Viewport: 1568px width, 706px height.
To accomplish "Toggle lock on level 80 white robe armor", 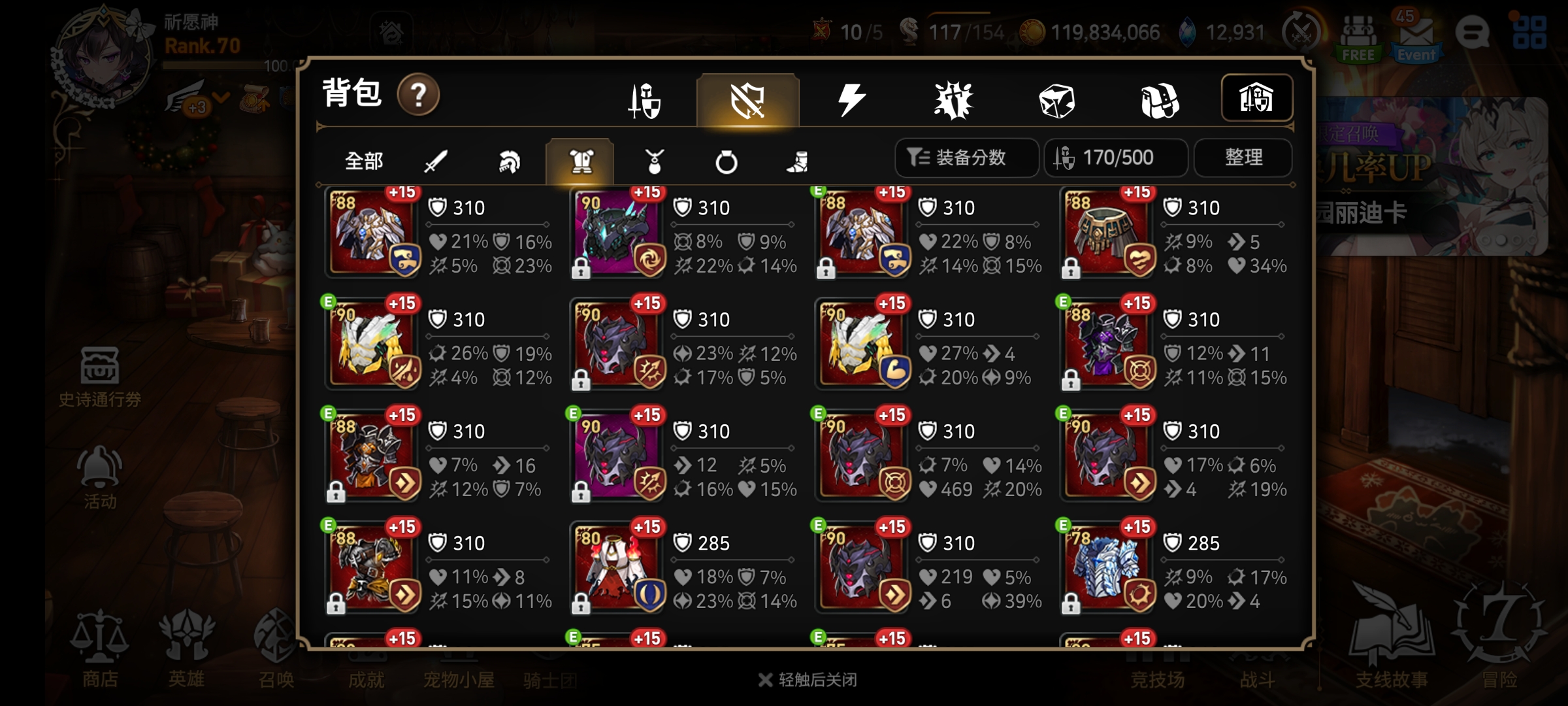I will pyautogui.click(x=580, y=603).
